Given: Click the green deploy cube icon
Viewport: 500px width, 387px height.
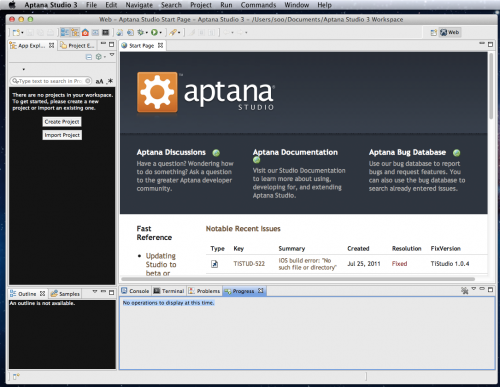Looking at the screenshot, I should pos(98,57).
